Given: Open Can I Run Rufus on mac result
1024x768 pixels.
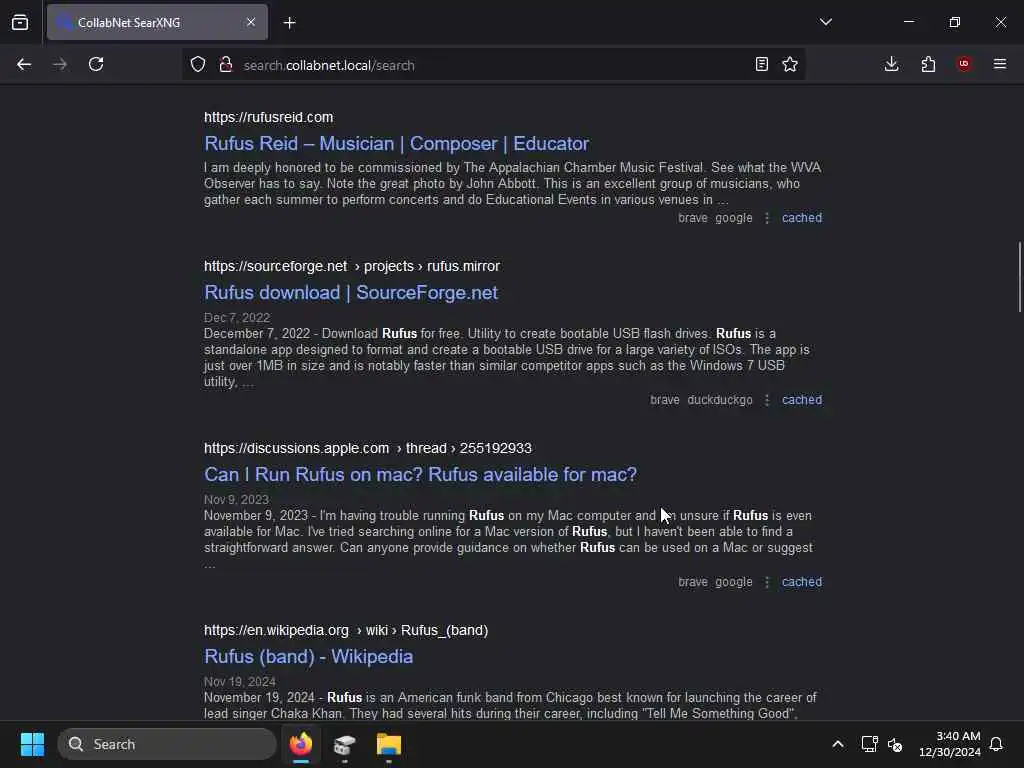Looking at the screenshot, I should click(420, 475).
